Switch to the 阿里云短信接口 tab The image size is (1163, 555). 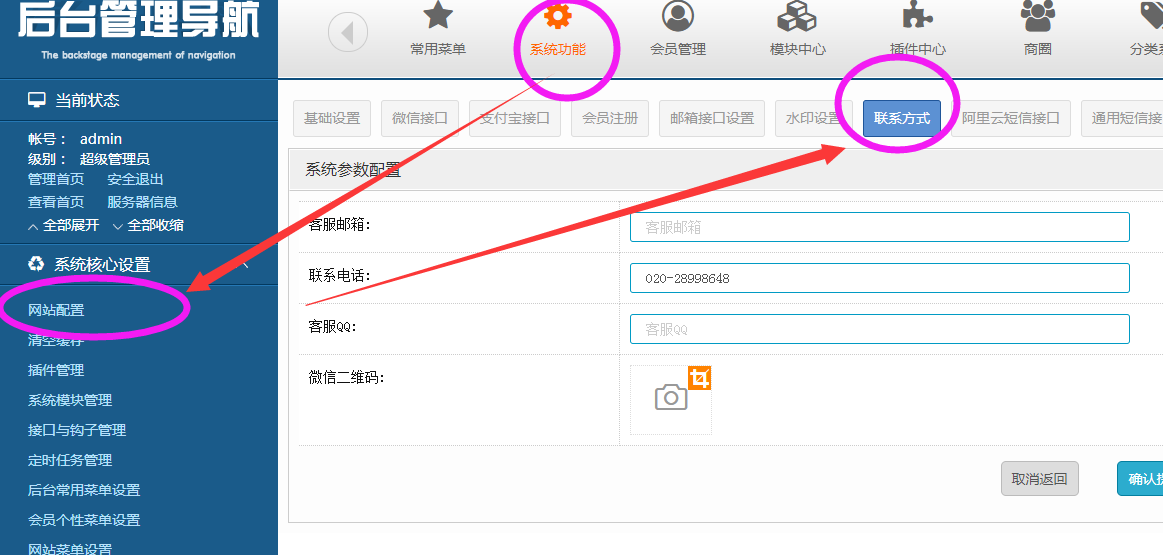(x=1011, y=119)
